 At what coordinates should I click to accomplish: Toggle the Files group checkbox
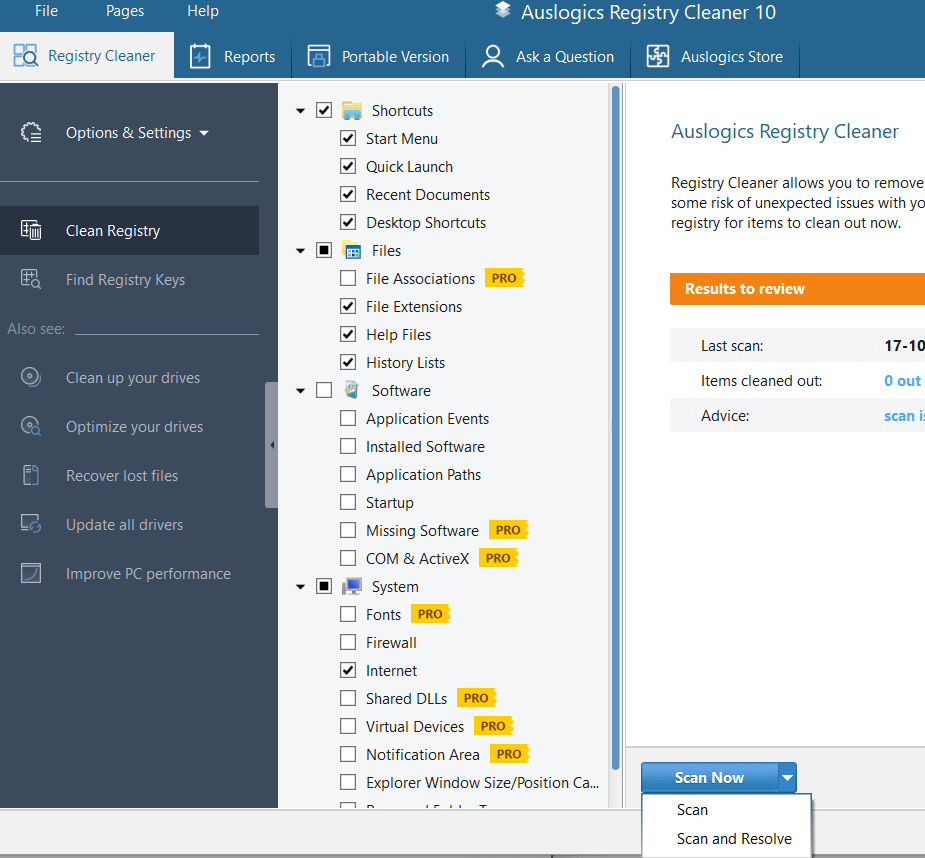point(324,250)
